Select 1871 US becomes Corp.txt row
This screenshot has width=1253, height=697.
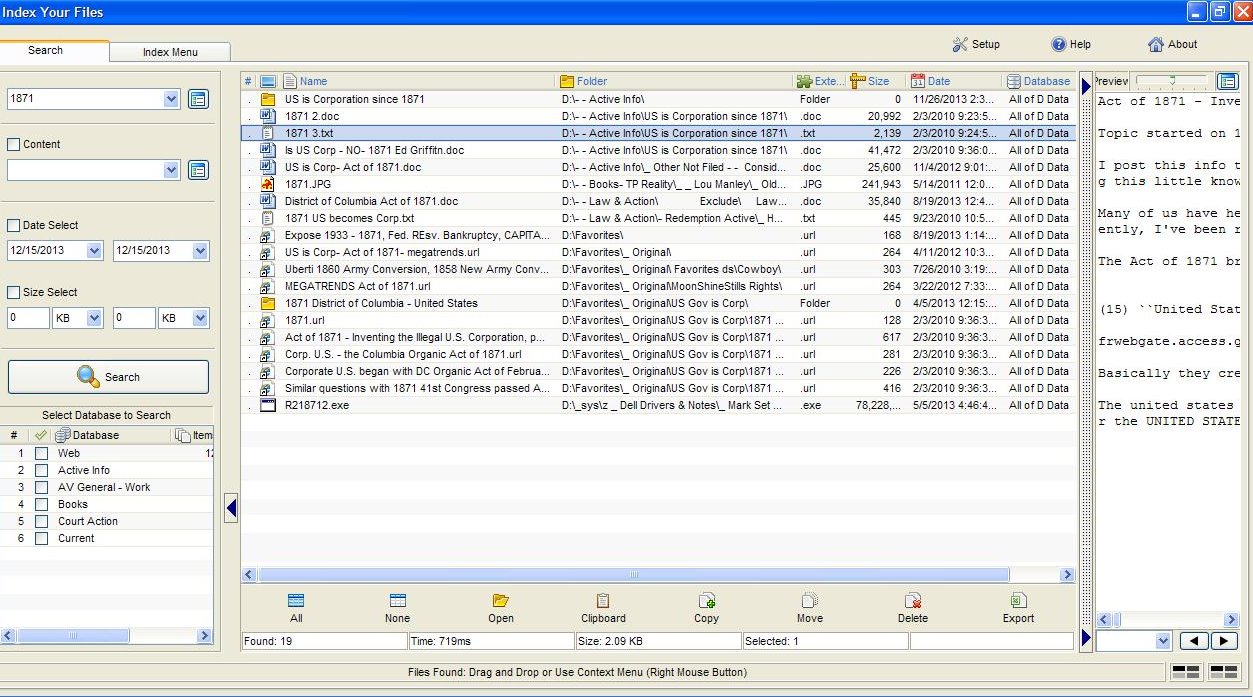[x=658, y=218]
